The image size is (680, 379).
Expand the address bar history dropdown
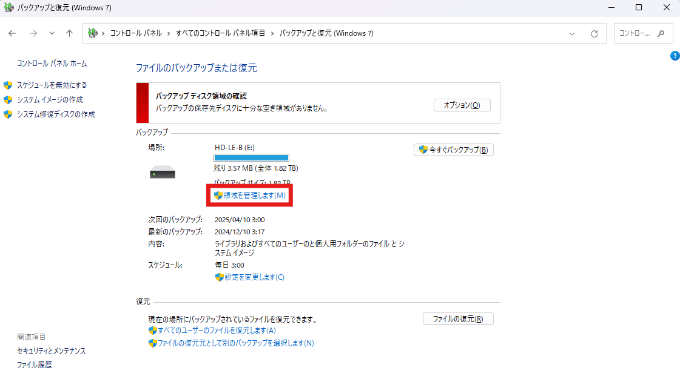(572, 33)
